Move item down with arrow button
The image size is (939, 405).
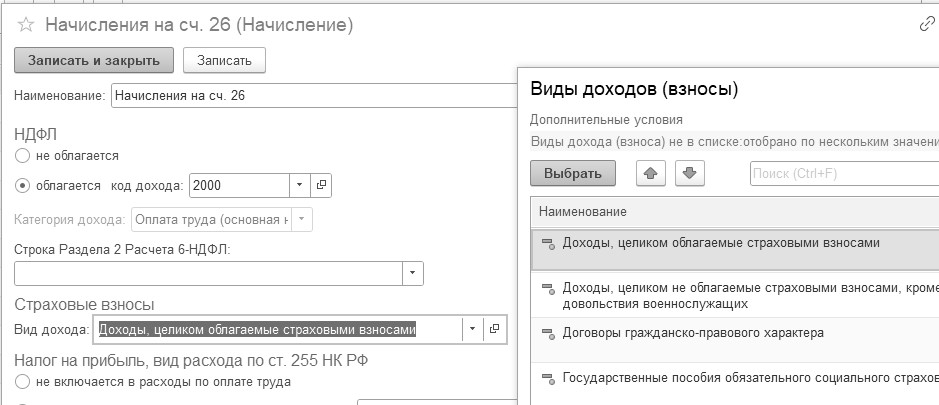click(691, 173)
